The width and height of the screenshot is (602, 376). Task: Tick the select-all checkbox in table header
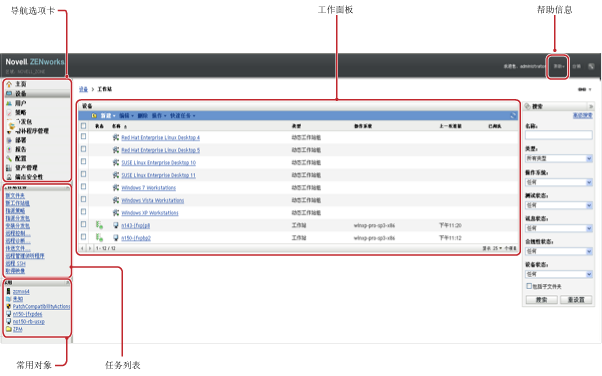point(83,126)
